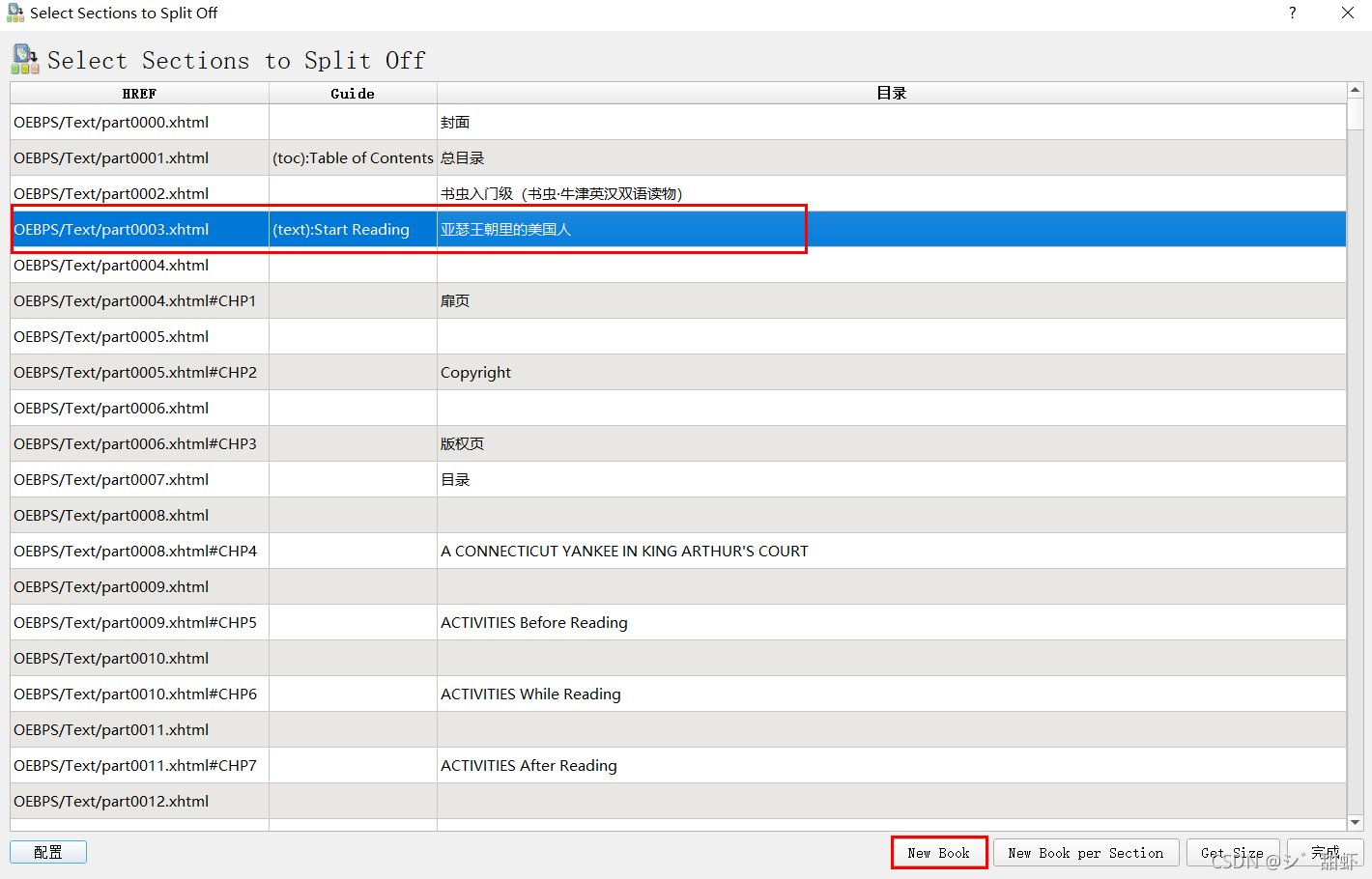Select row OEBPS/Text/part0011.xhtml#CHP7
Image resolution: width=1372 pixels, height=879 pixels.
point(677,765)
